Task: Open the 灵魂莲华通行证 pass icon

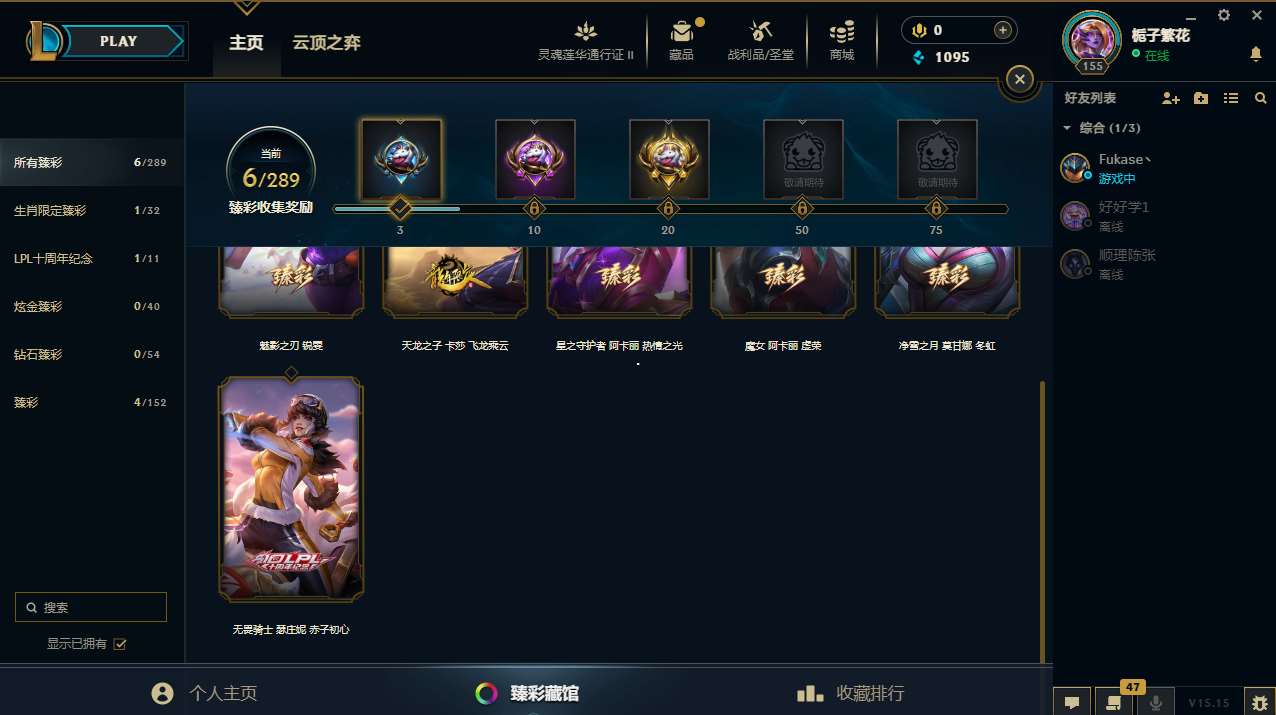Action: pyautogui.click(x=586, y=32)
